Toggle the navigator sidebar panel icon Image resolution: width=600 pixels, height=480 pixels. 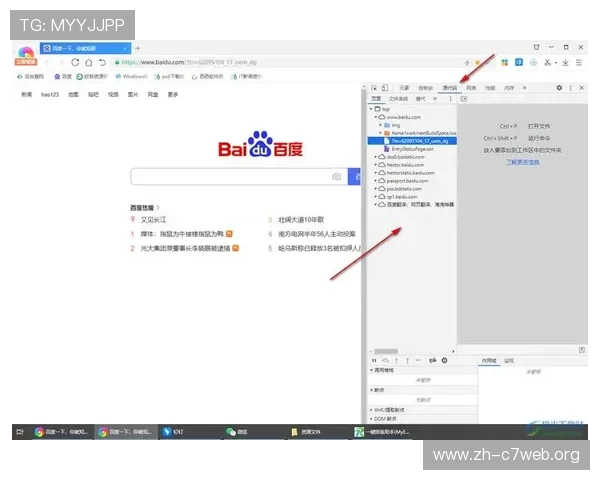click(464, 98)
